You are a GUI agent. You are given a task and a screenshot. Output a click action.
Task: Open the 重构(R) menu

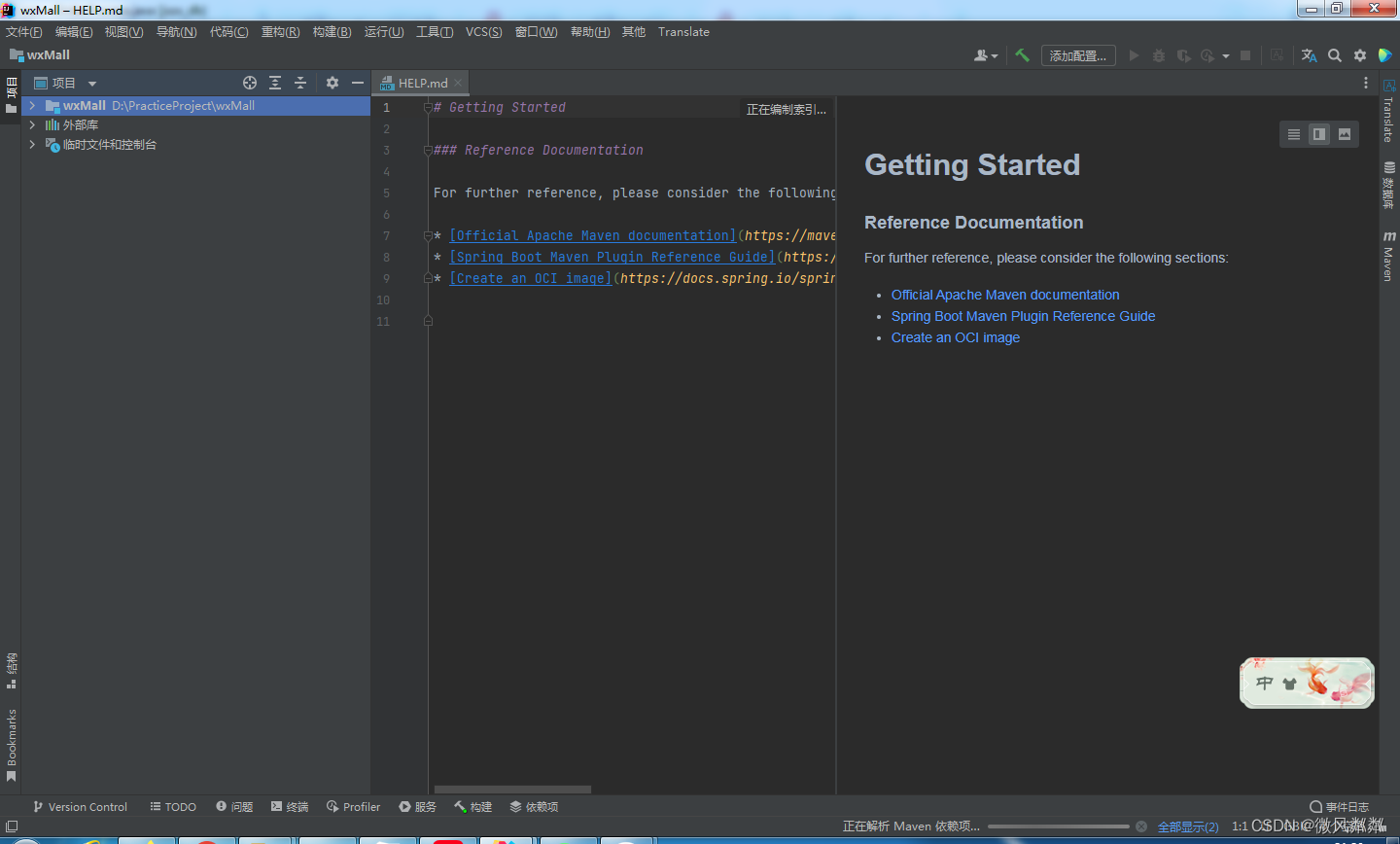(x=281, y=32)
